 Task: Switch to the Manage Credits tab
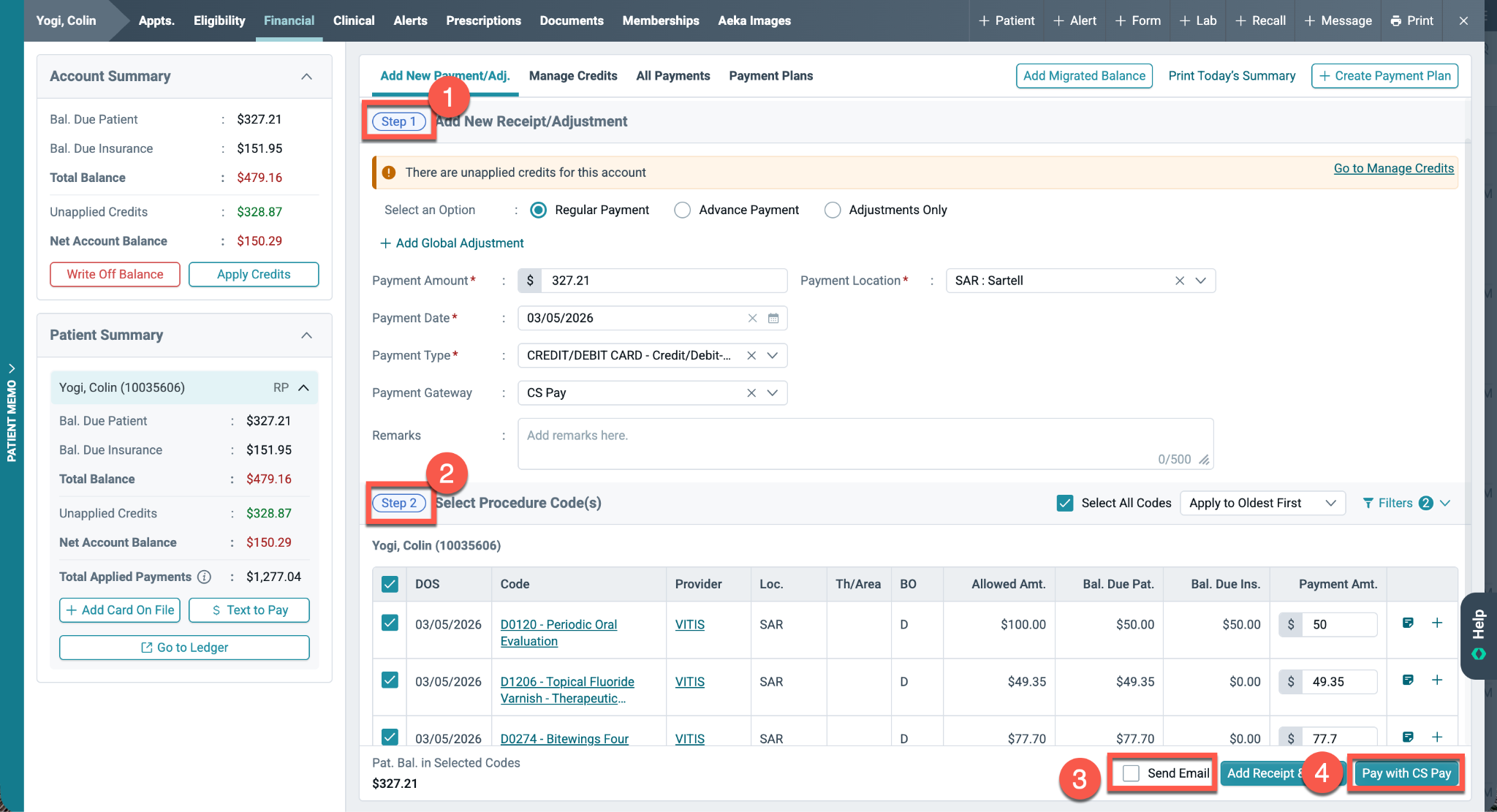click(573, 76)
